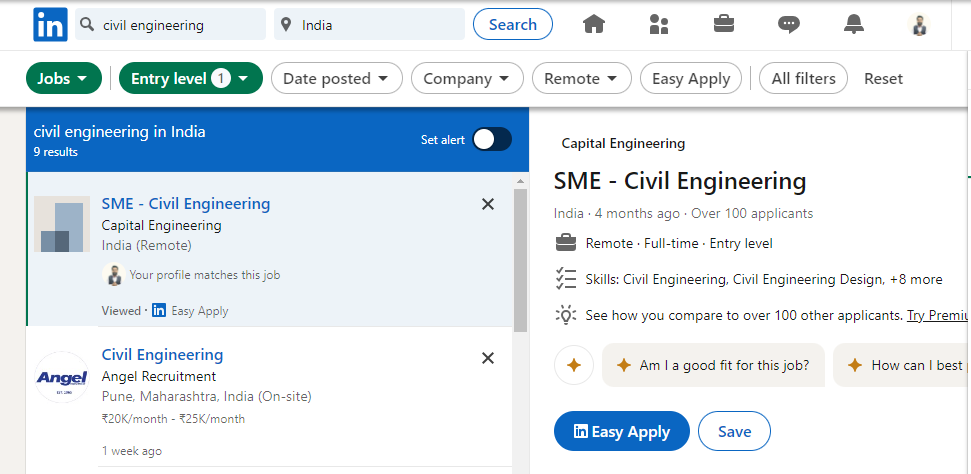Click the sparkle AI assistant circle icon
Screen dimensions: 971x474
coord(574,365)
